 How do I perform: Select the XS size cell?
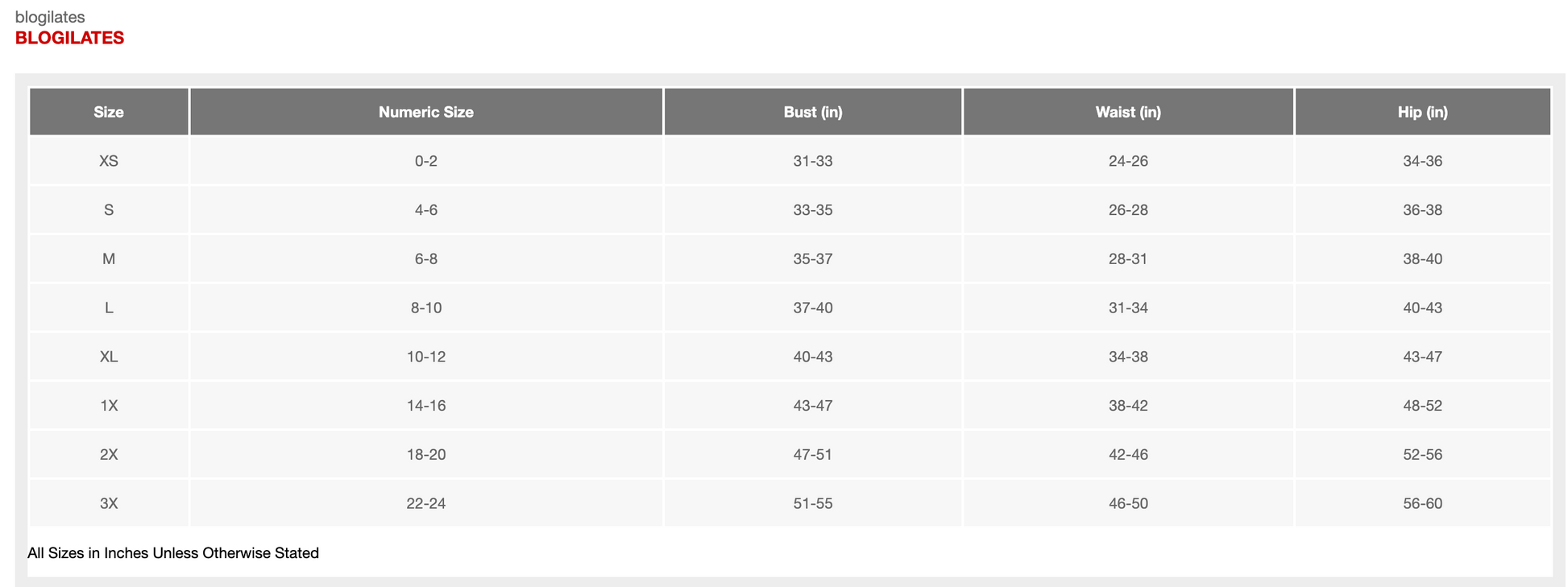(x=109, y=161)
